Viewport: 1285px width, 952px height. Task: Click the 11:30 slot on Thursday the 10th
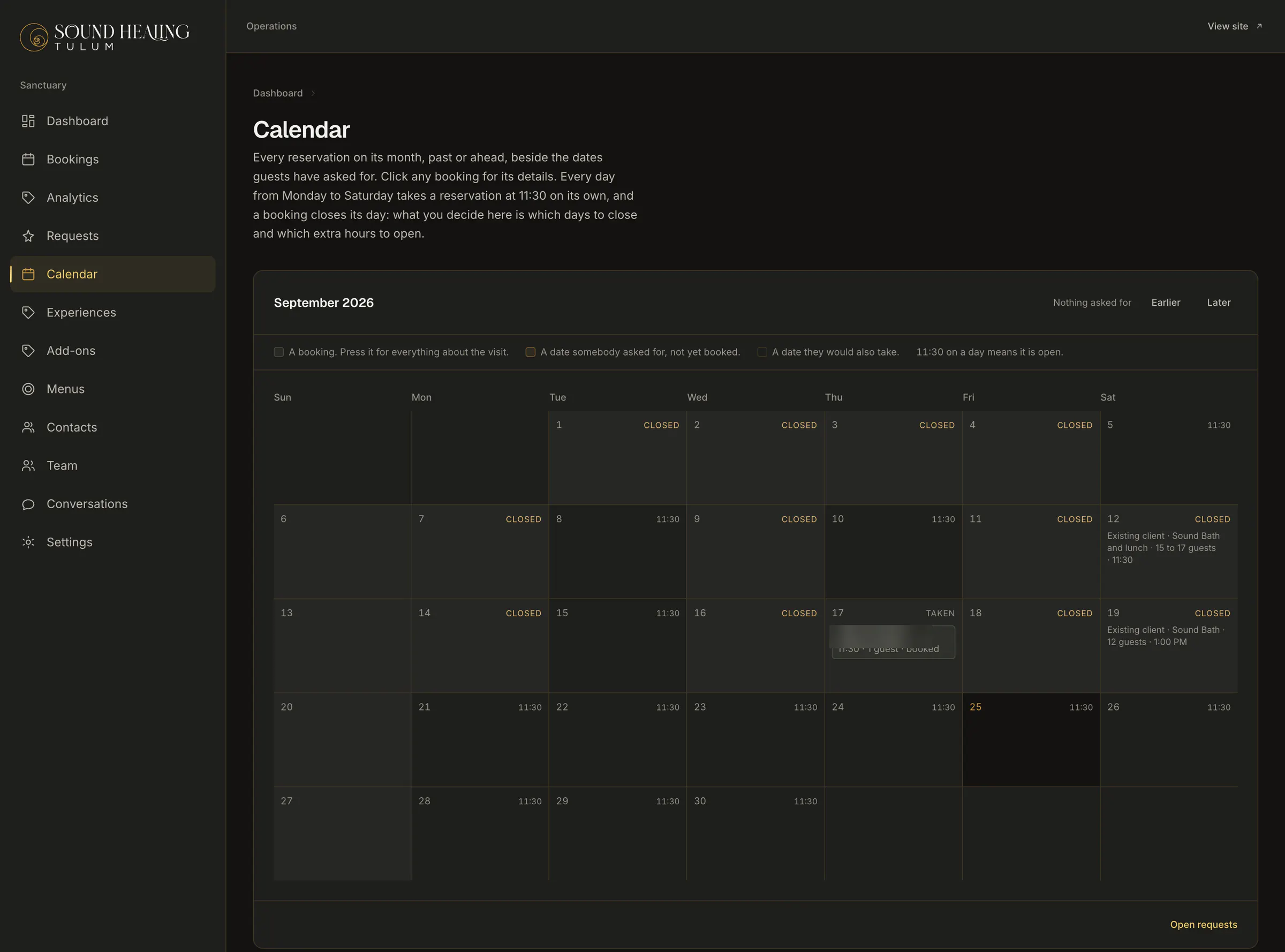click(x=943, y=519)
